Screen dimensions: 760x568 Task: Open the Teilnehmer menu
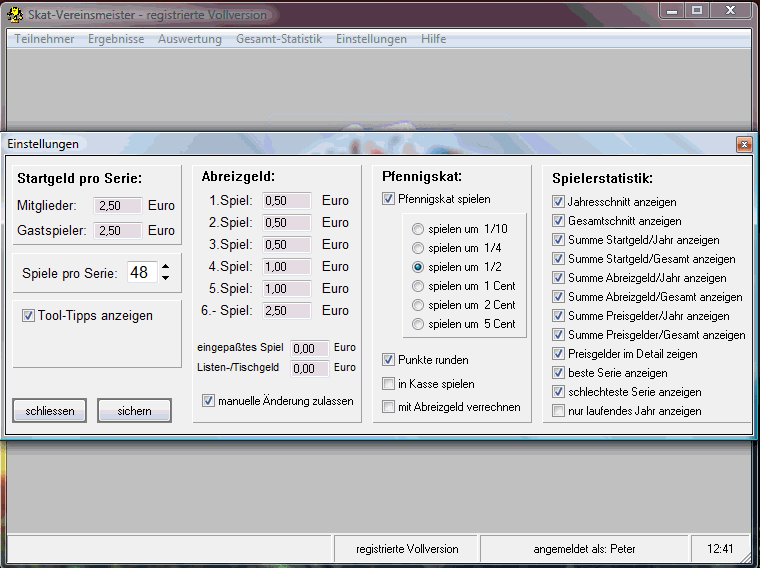pyautogui.click(x=44, y=39)
